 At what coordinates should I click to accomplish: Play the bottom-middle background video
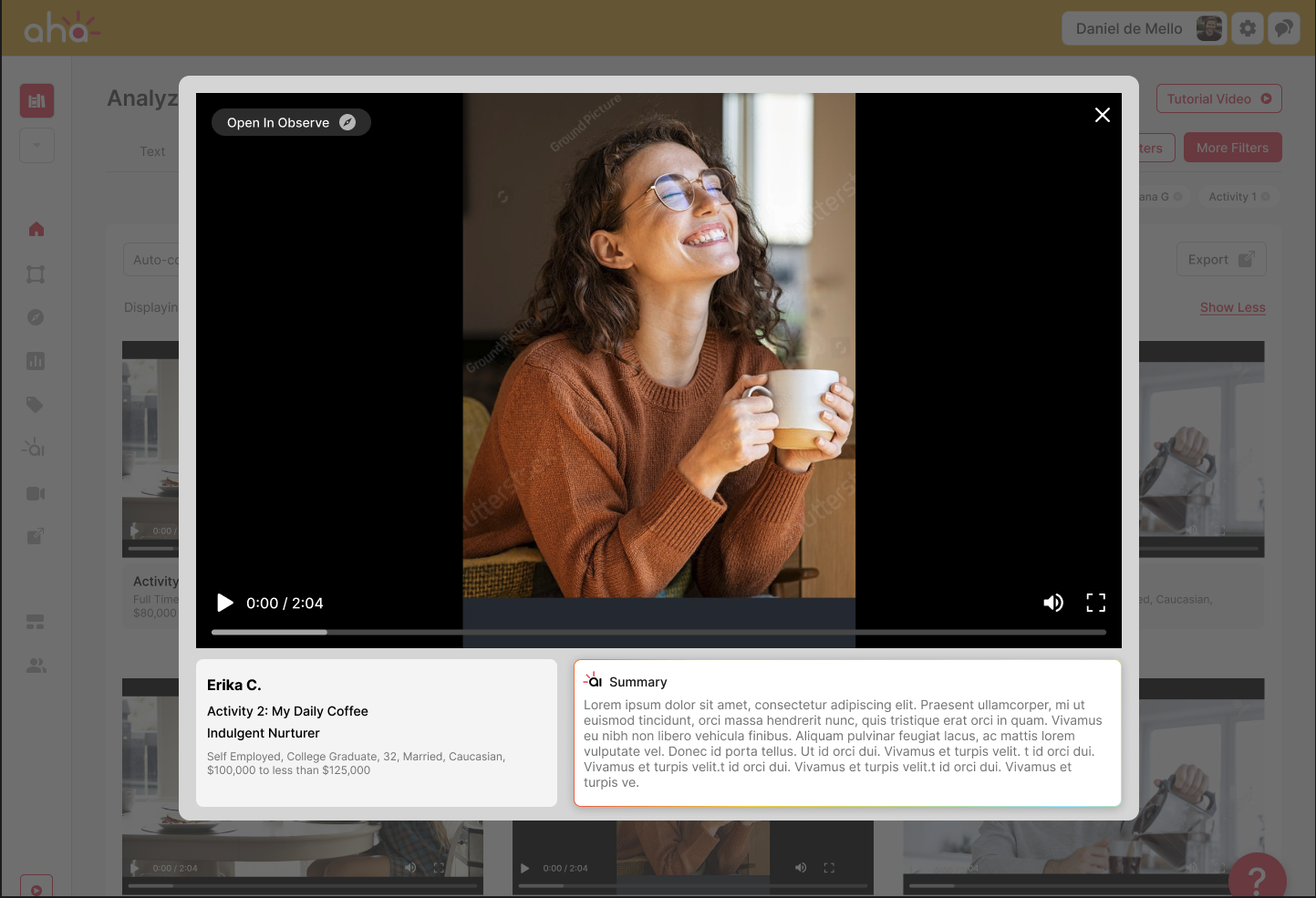(x=525, y=868)
